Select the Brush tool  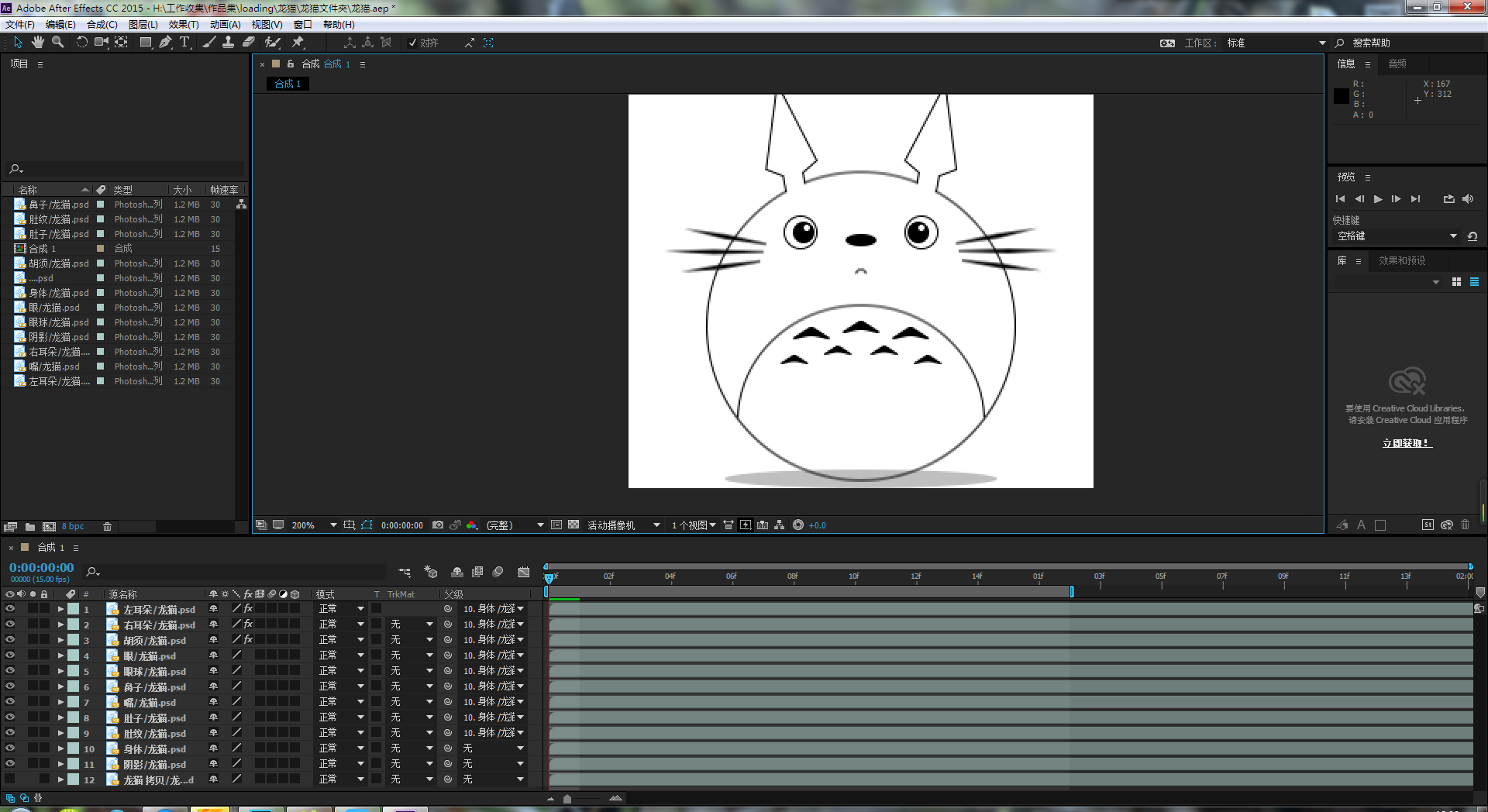(x=209, y=43)
